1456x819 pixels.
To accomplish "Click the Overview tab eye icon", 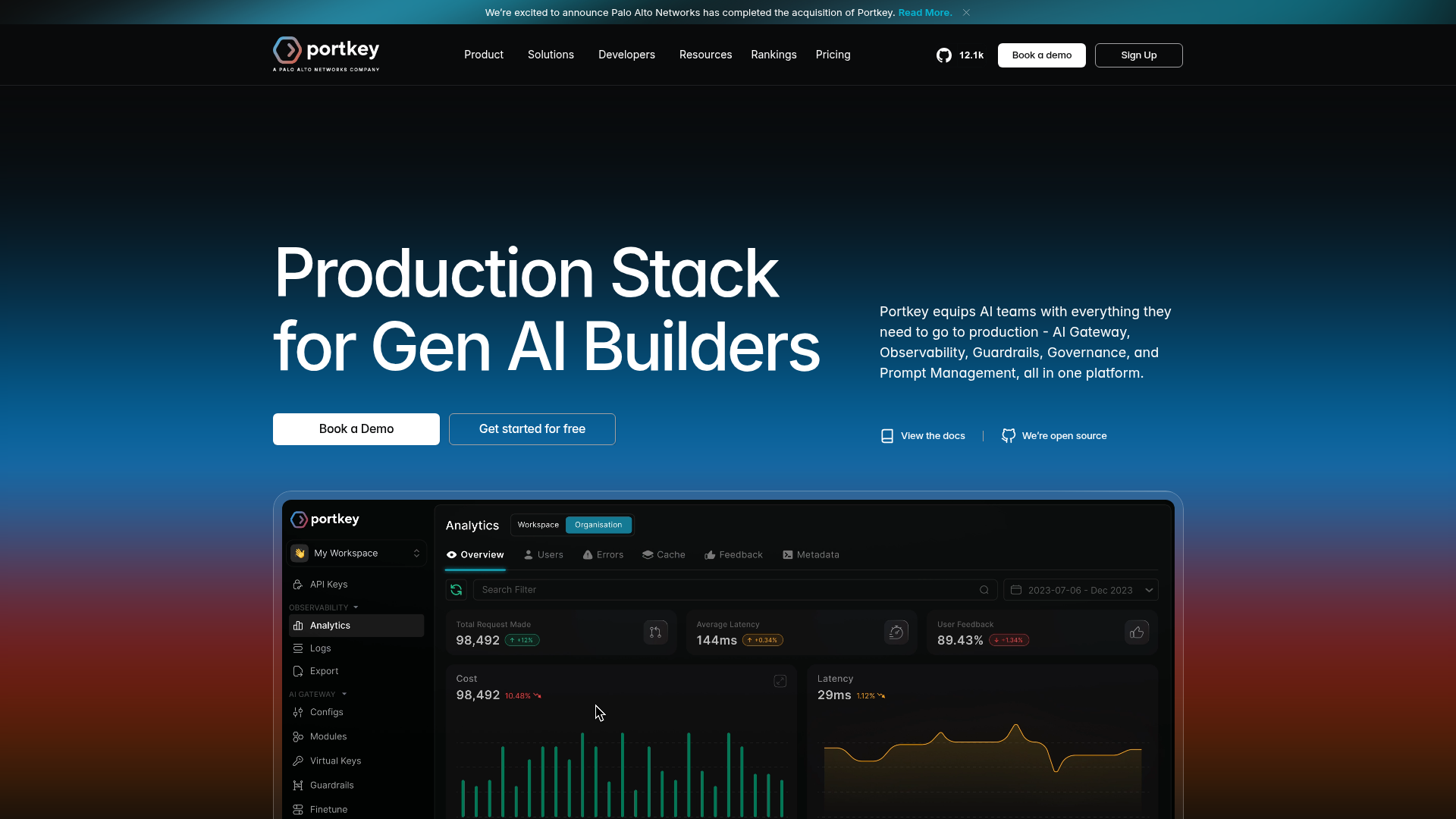I will point(452,555).
